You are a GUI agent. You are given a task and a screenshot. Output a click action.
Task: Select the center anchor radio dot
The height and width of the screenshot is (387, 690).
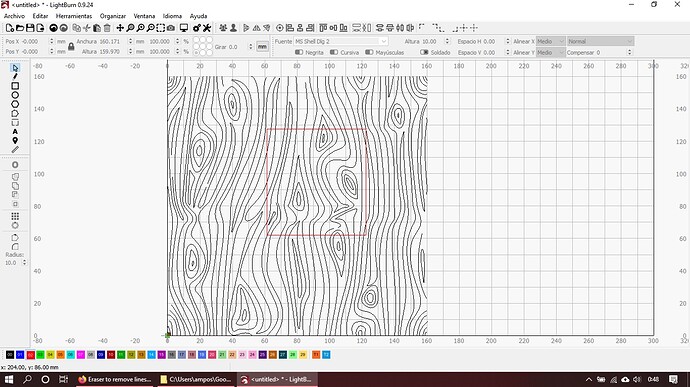(203, 47)
